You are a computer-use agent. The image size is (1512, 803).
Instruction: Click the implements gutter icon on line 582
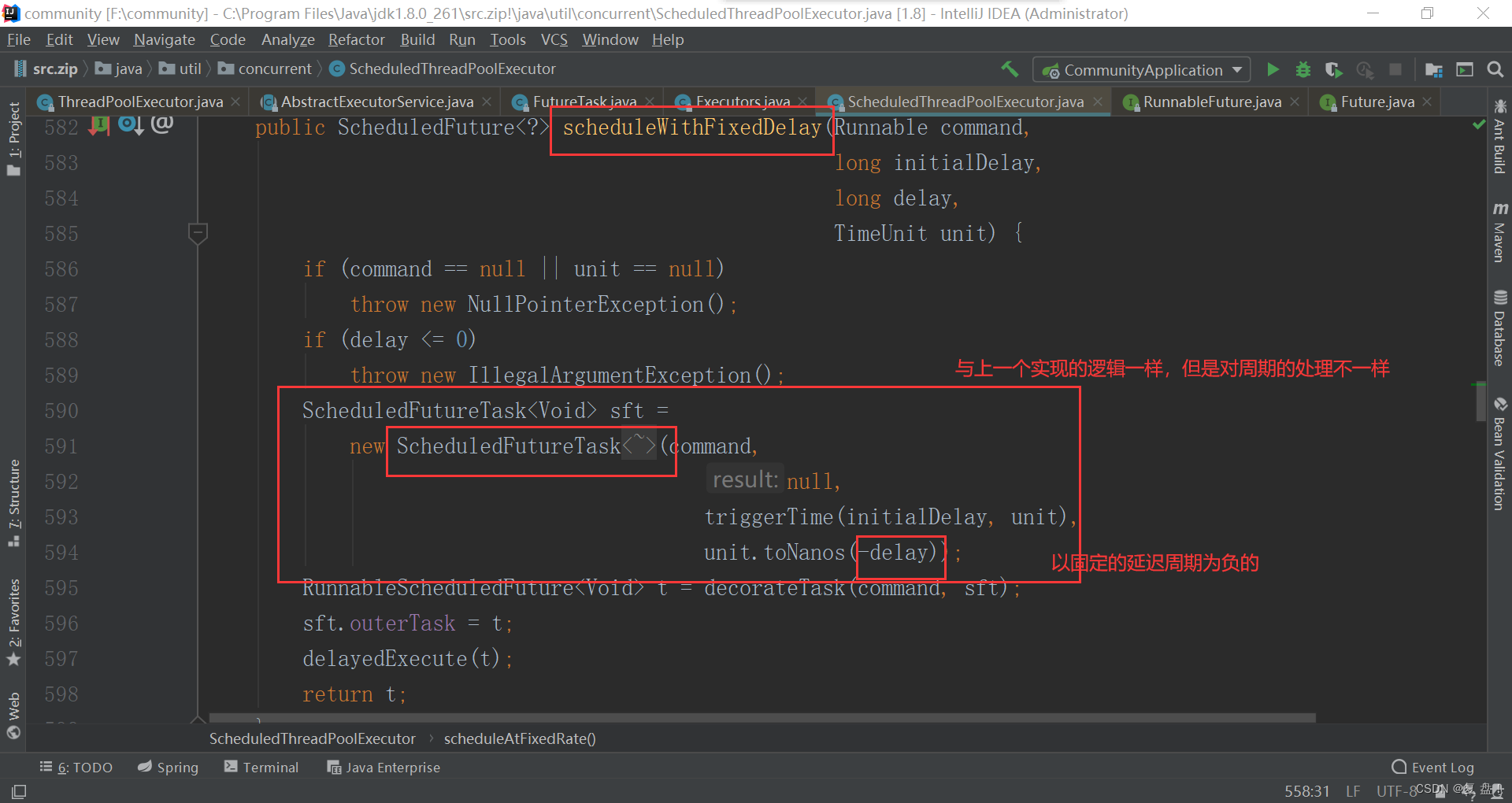(99, 124)
